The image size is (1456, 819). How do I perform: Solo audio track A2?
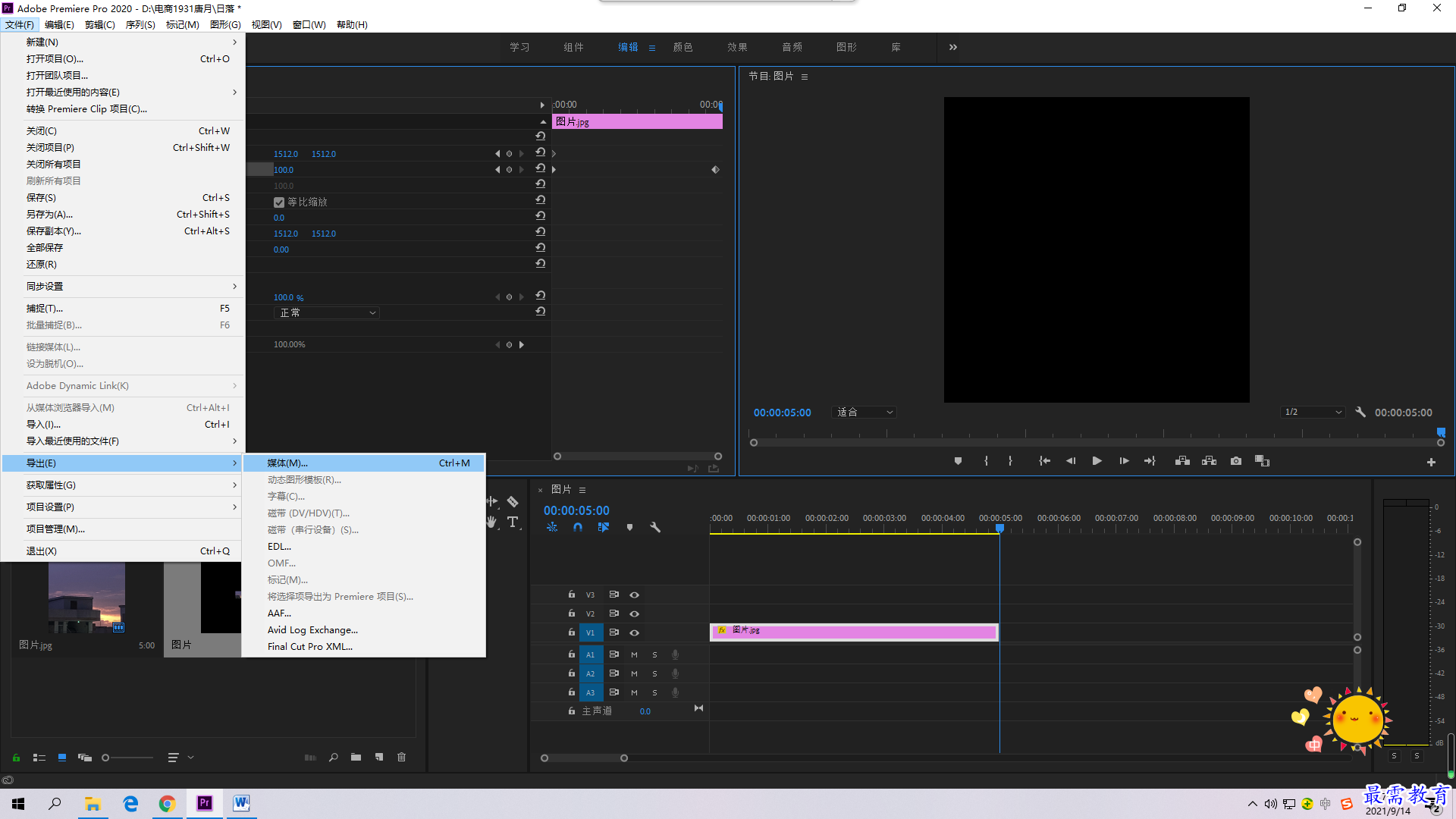click(654, 673)
